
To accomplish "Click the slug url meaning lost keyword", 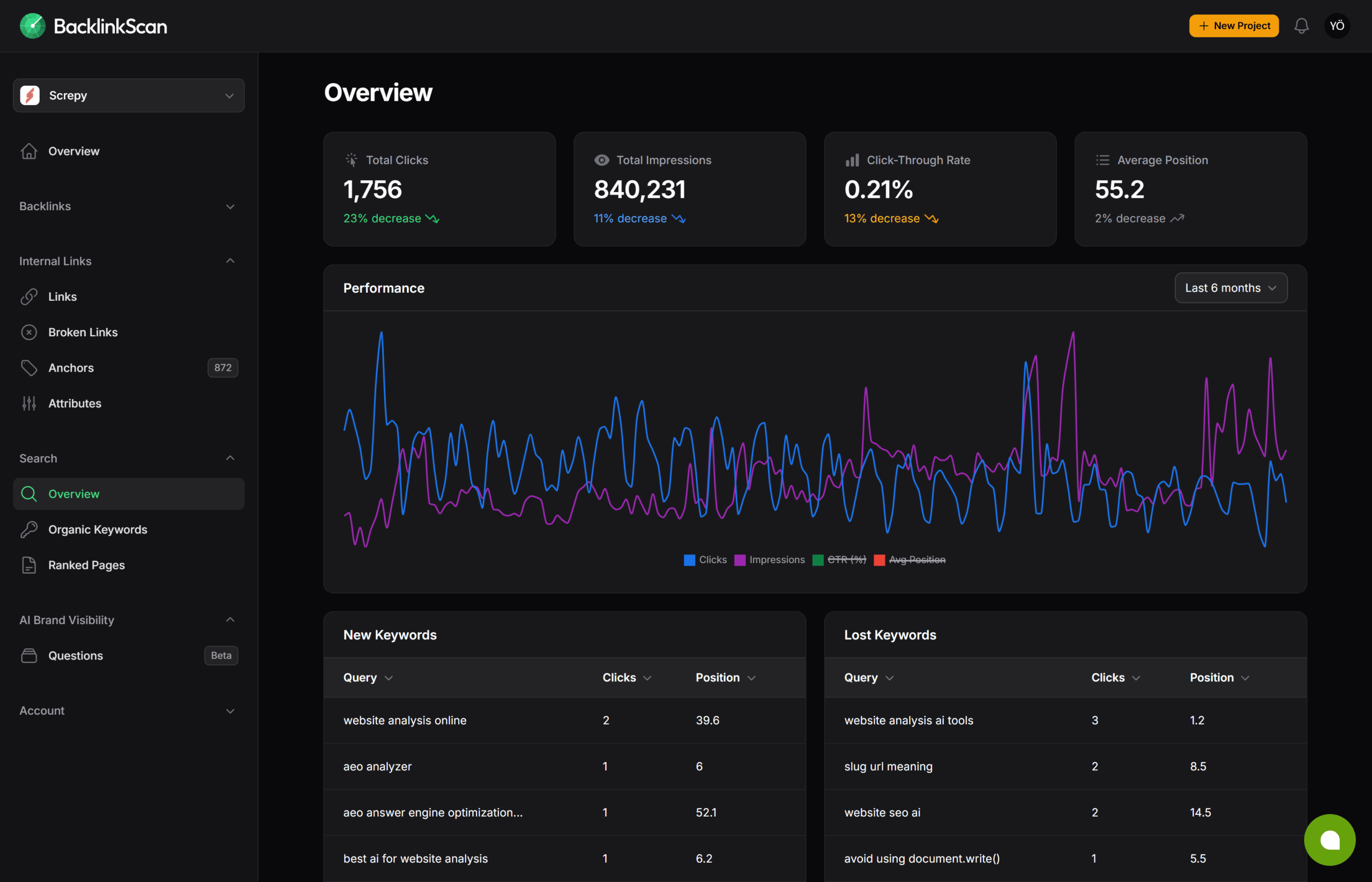I will (x=889, y=766).
